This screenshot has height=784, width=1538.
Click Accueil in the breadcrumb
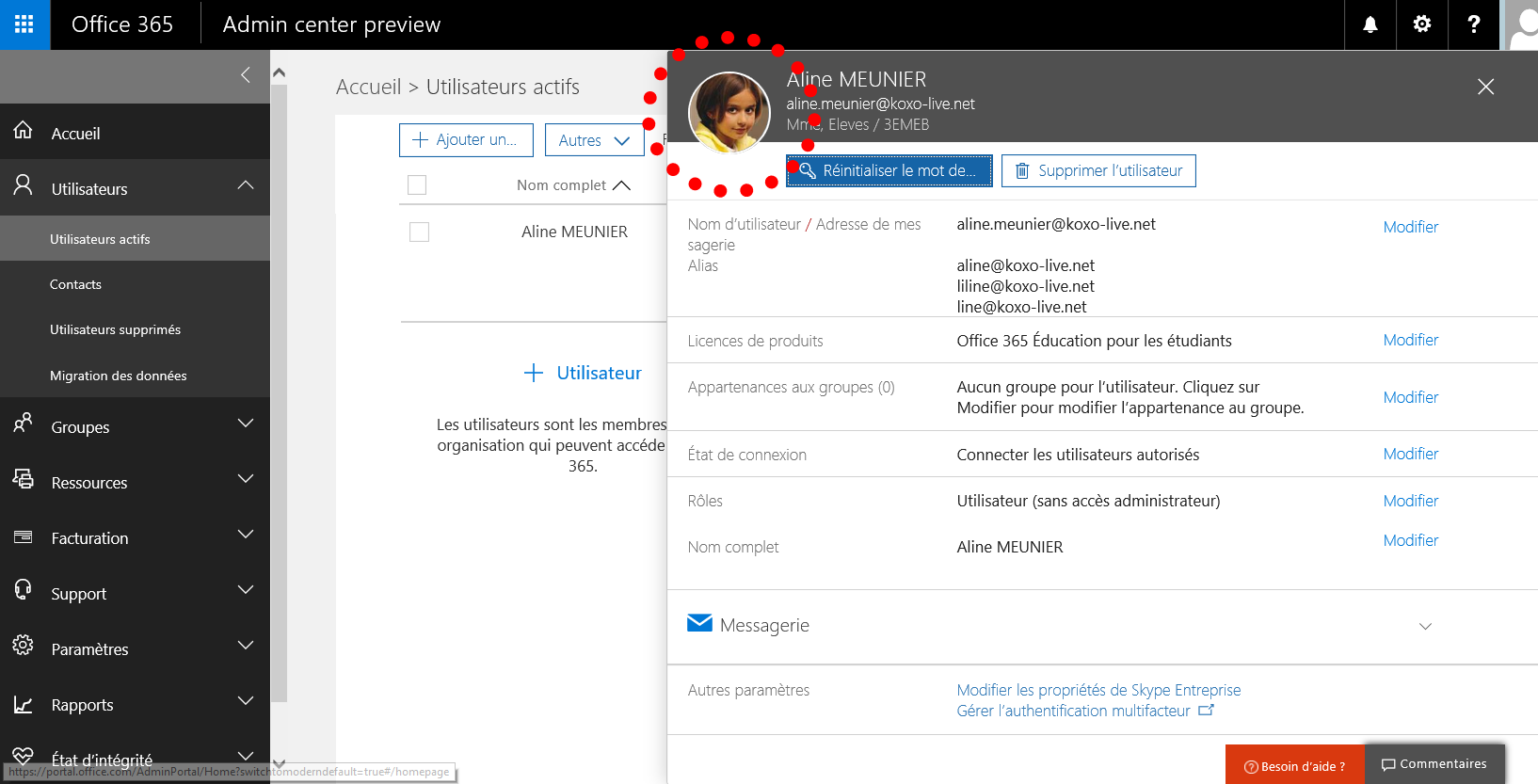coord(368,87)
